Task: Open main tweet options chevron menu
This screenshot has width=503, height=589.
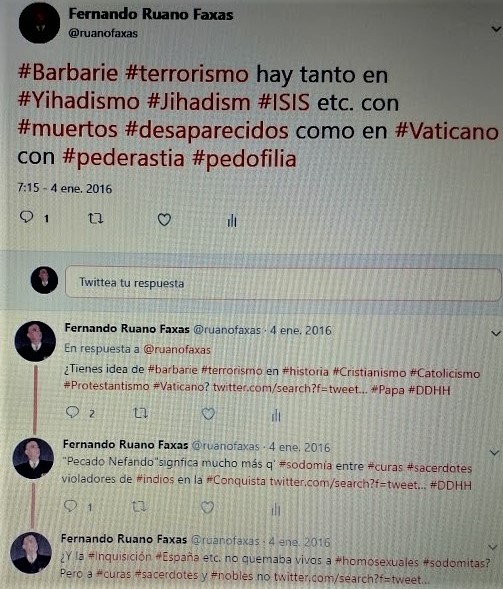Action: pos(496,29)
